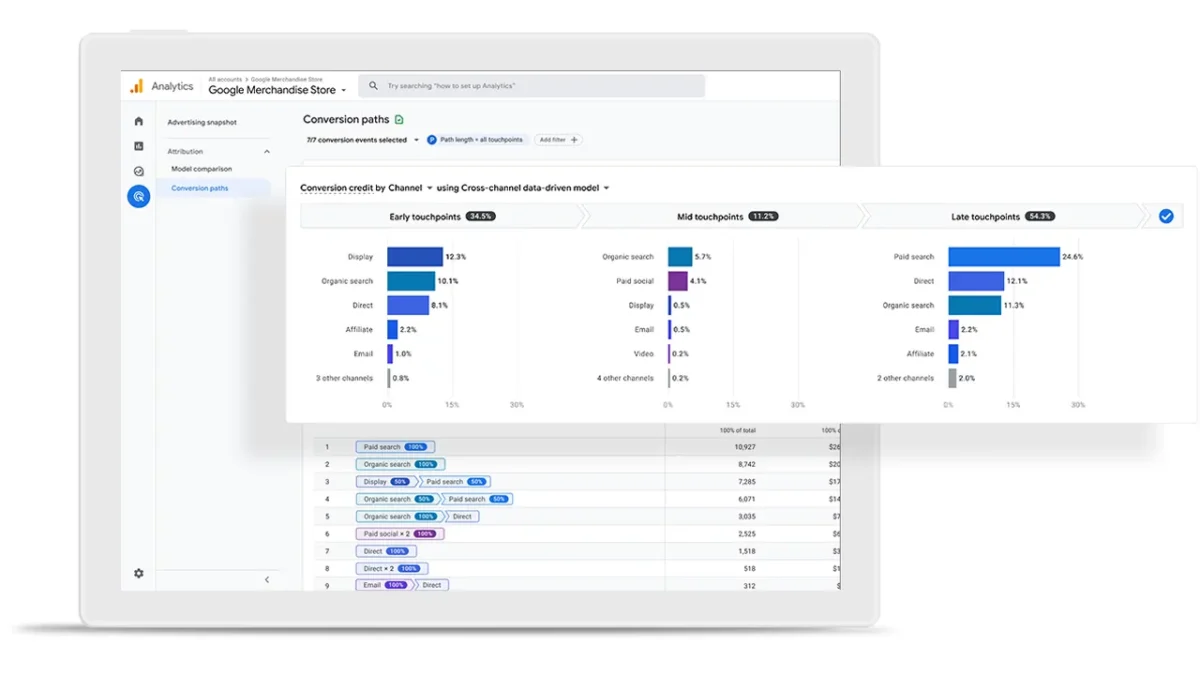Open the 7/7 conversion events selected dropdown
The width and height of the screenshot is (1200, 675).
363,140
